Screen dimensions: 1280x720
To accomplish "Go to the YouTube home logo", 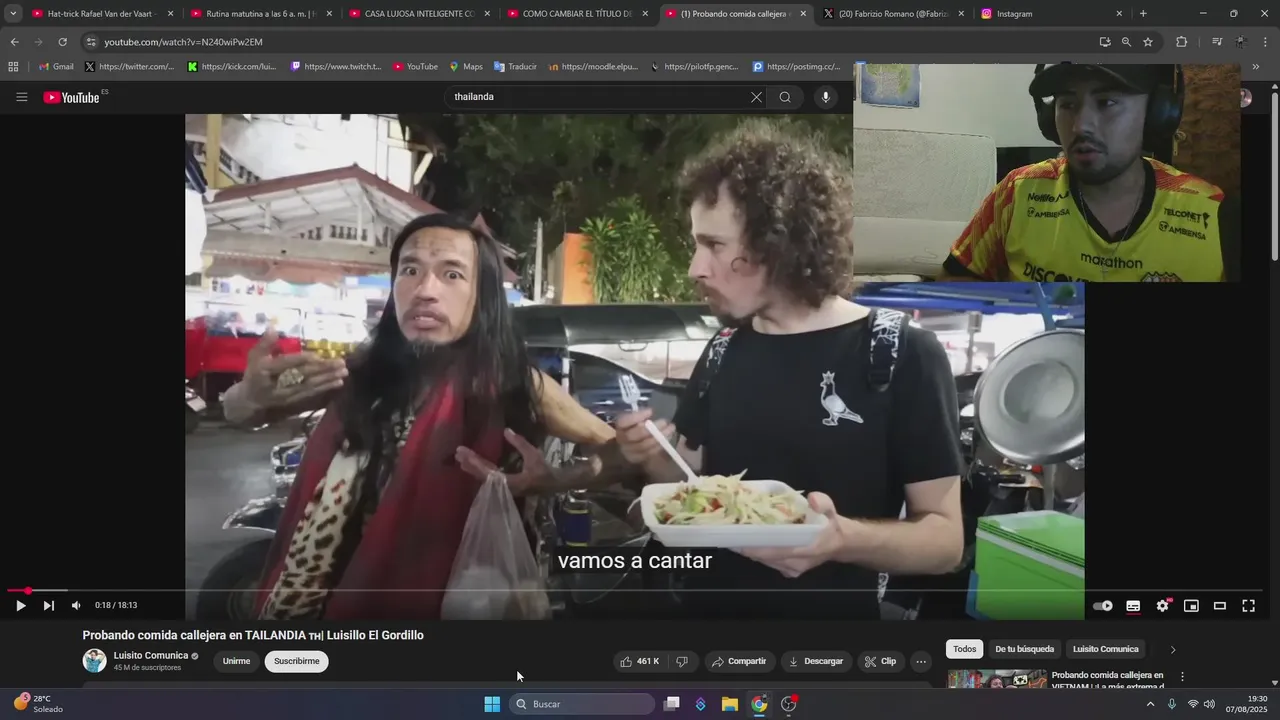I will tap(72, 97).
